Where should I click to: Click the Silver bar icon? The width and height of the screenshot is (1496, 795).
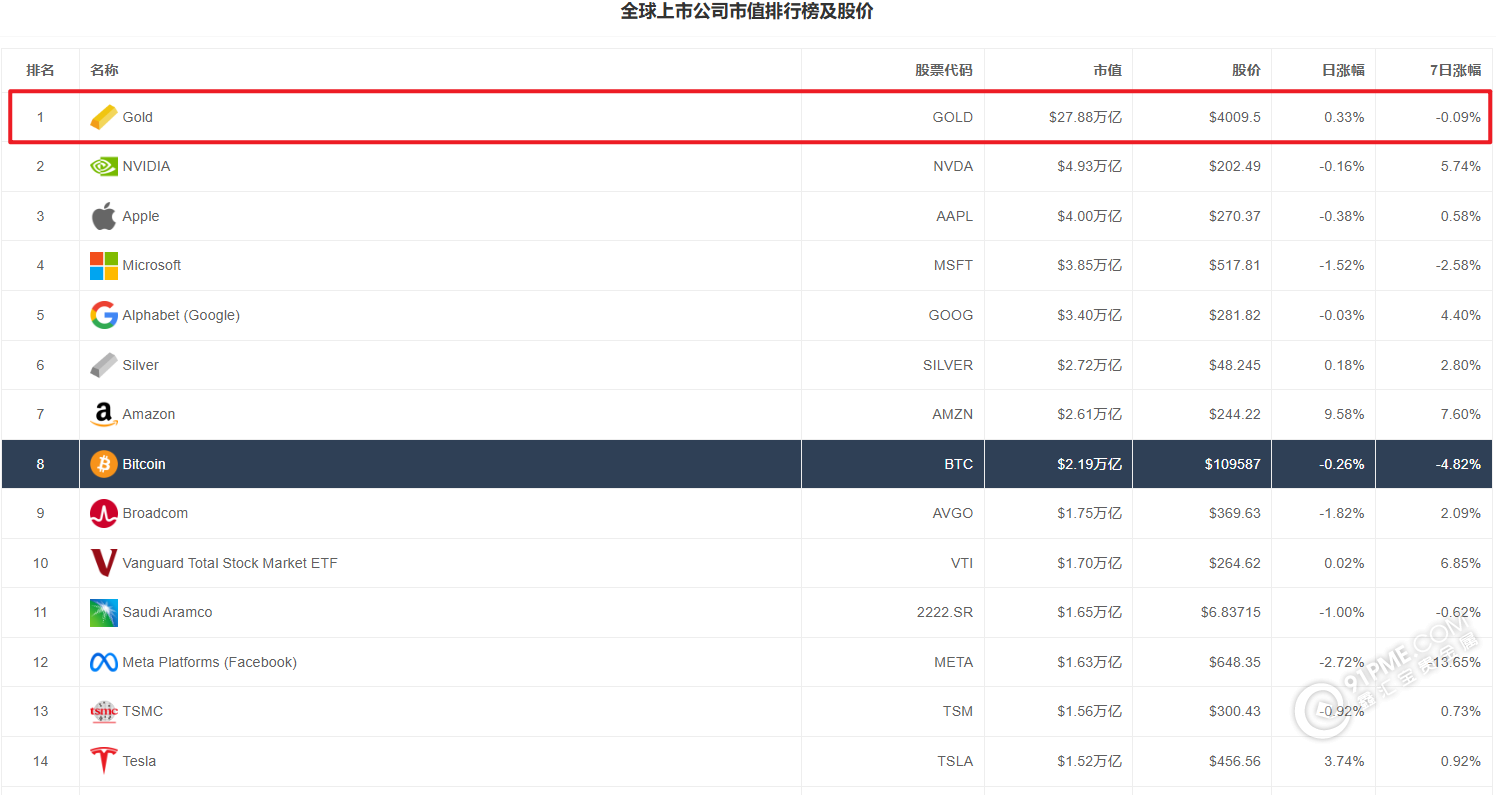(103, 365)
